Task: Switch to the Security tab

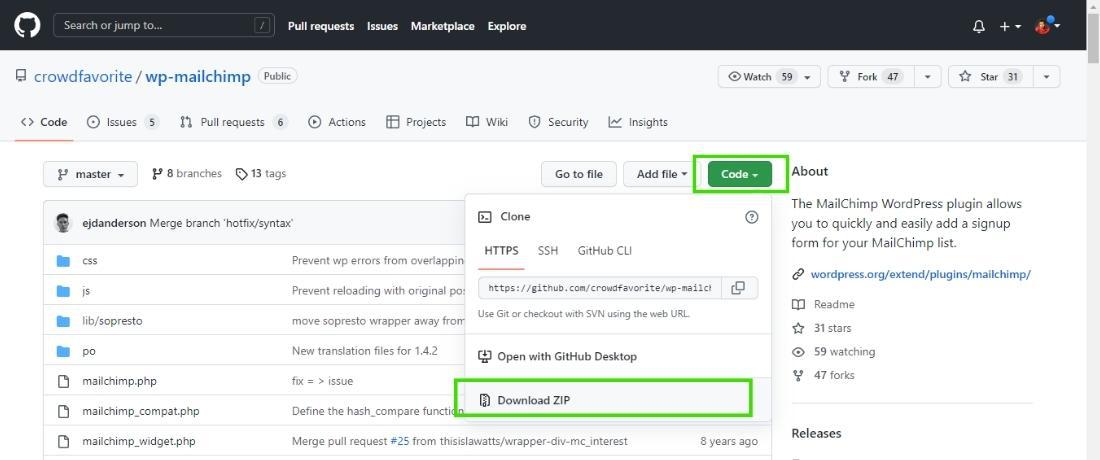Action: coord(558,122)
